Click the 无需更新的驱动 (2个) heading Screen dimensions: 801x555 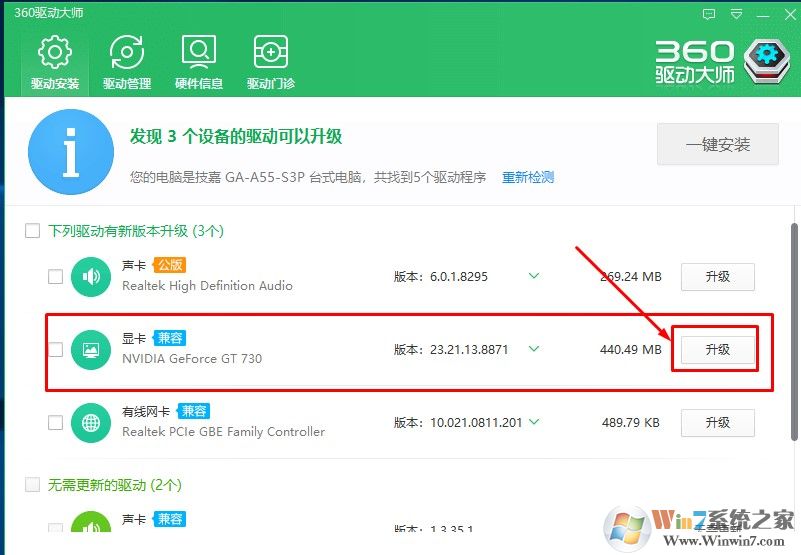(x=115, y=484)
